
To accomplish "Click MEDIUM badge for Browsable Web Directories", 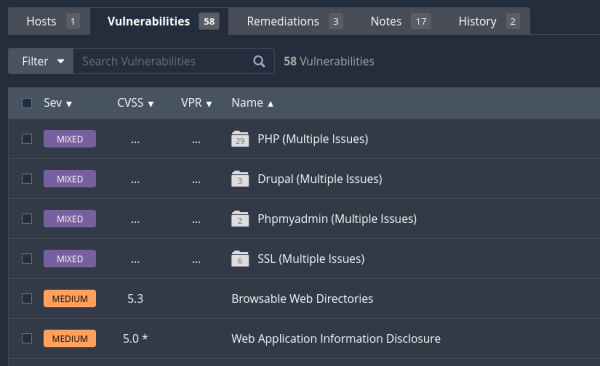I will click(x=70, y=299).
